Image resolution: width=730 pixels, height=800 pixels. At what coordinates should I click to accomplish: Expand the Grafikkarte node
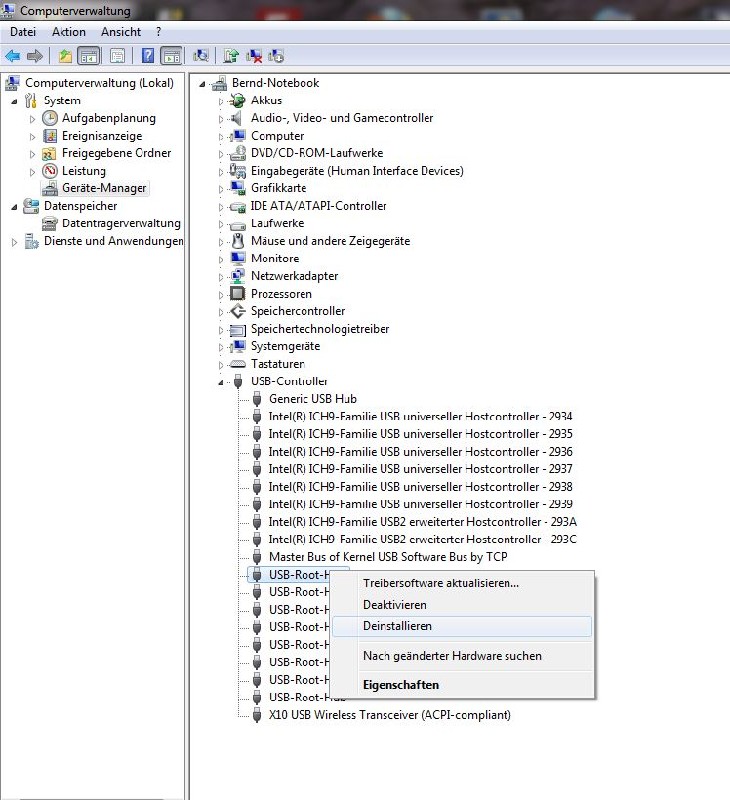click(221, 188)
